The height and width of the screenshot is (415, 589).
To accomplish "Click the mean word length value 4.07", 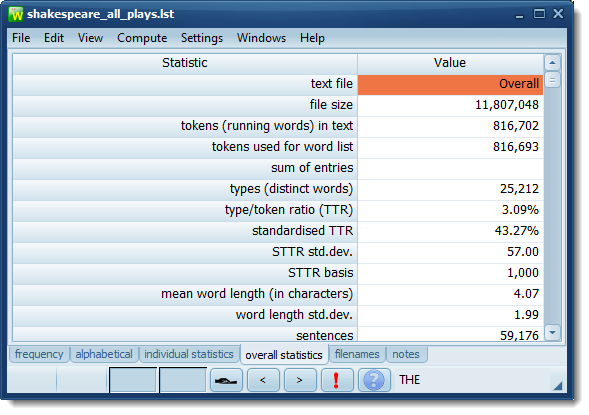I will pyautogui.click(x=526, y=294).
